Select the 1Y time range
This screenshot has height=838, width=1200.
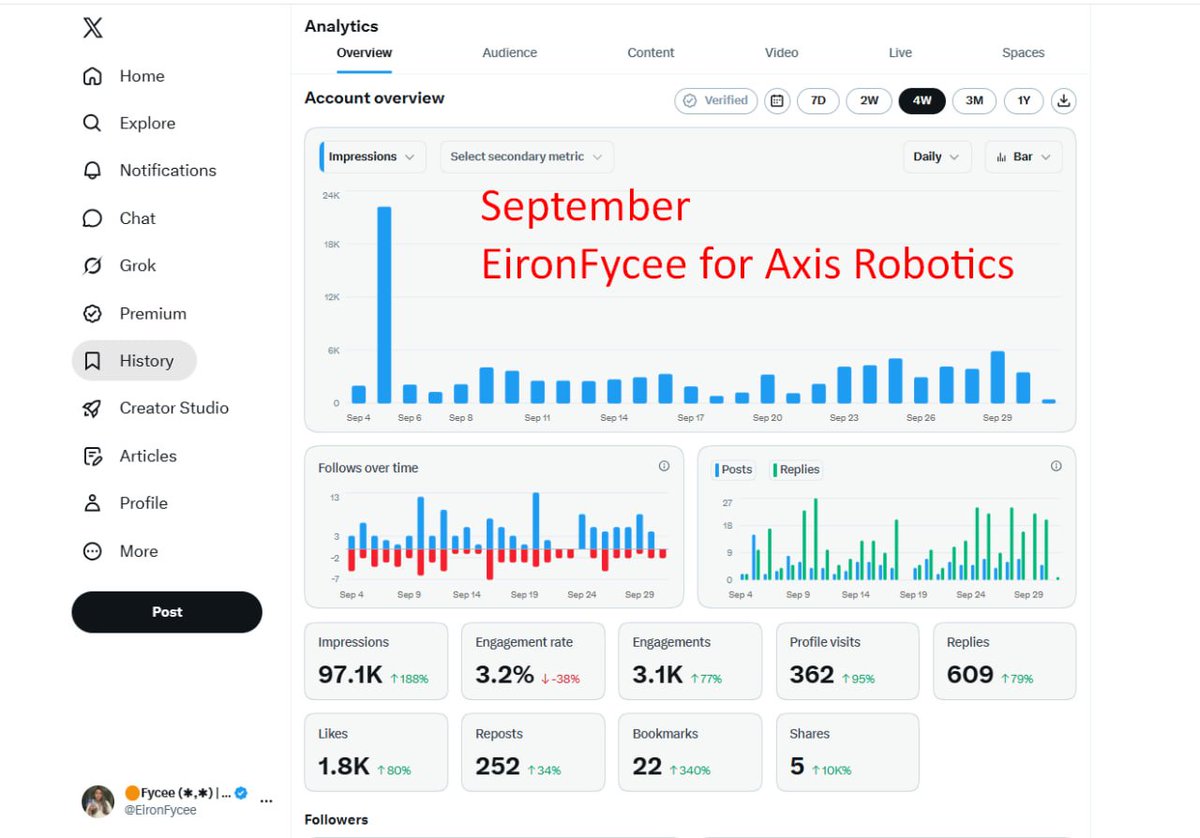pyautogui.click(x=1024, y=101)
